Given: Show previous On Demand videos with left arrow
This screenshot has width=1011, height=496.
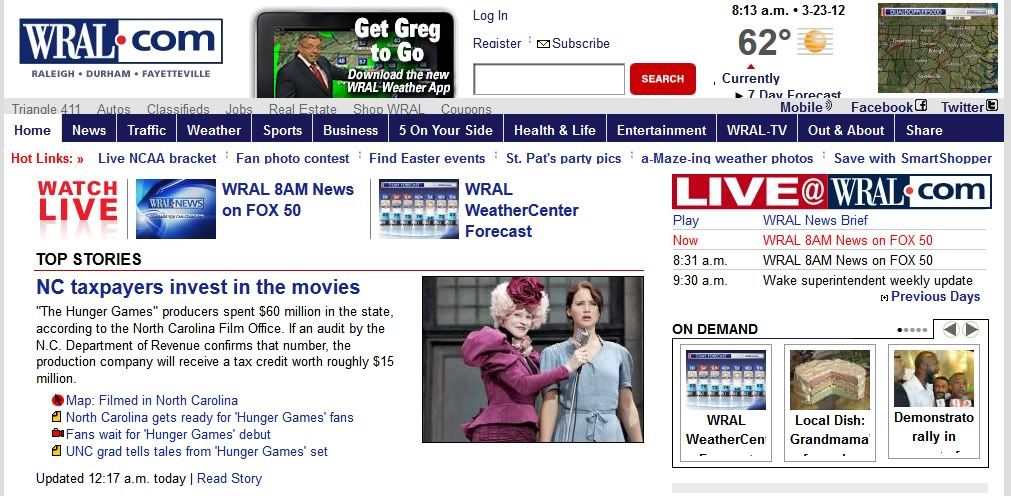Looking at the screenshot, I should click(950, 330).
